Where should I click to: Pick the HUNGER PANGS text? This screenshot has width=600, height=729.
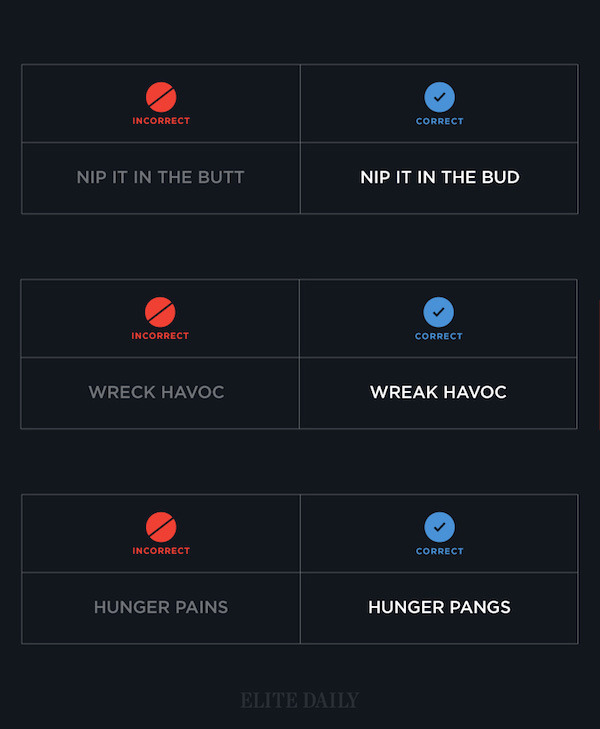(x=439, y=607)
